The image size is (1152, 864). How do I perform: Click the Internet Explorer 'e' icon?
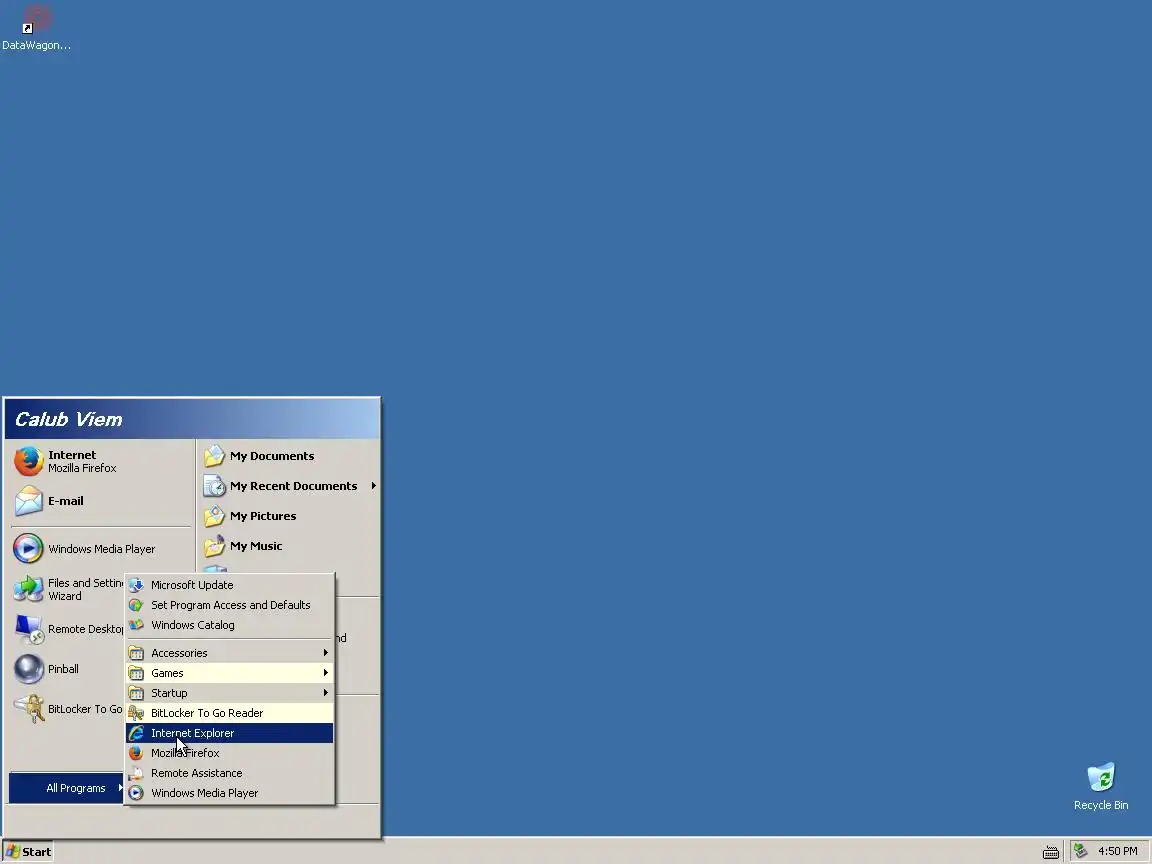136,733
